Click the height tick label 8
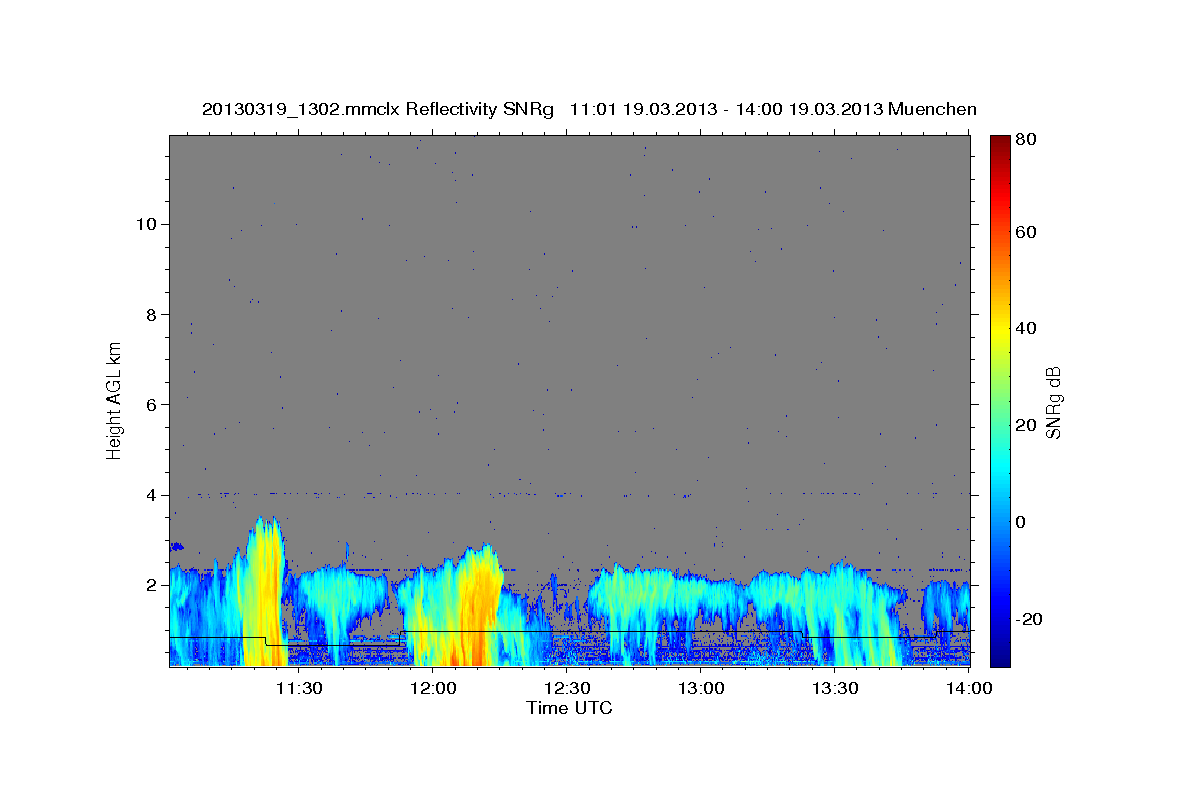This screenshot has height=800, width=1200. pyautogui.click(x=151, y=314)
